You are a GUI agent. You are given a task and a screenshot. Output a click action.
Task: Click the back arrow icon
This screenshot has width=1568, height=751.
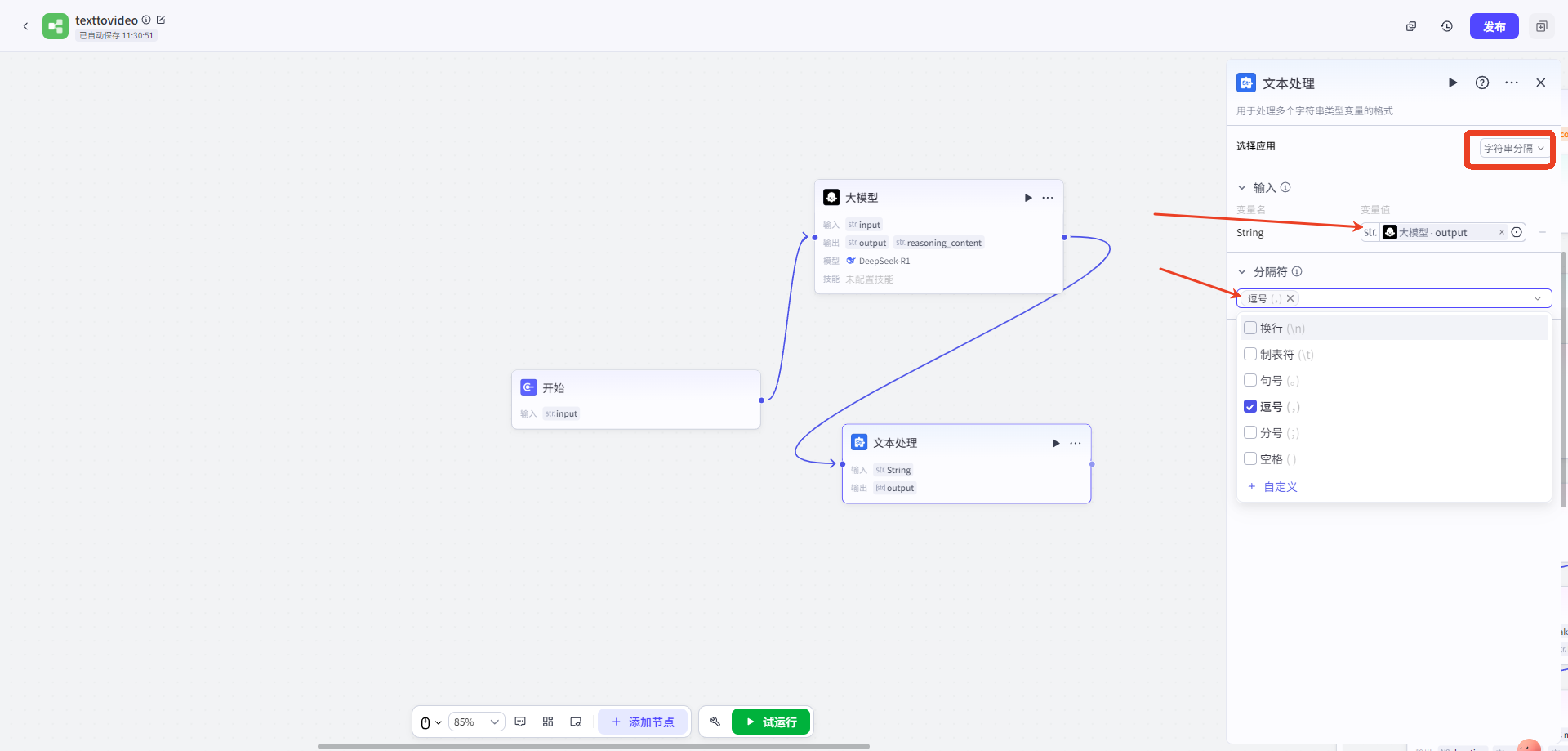(25, 26)
